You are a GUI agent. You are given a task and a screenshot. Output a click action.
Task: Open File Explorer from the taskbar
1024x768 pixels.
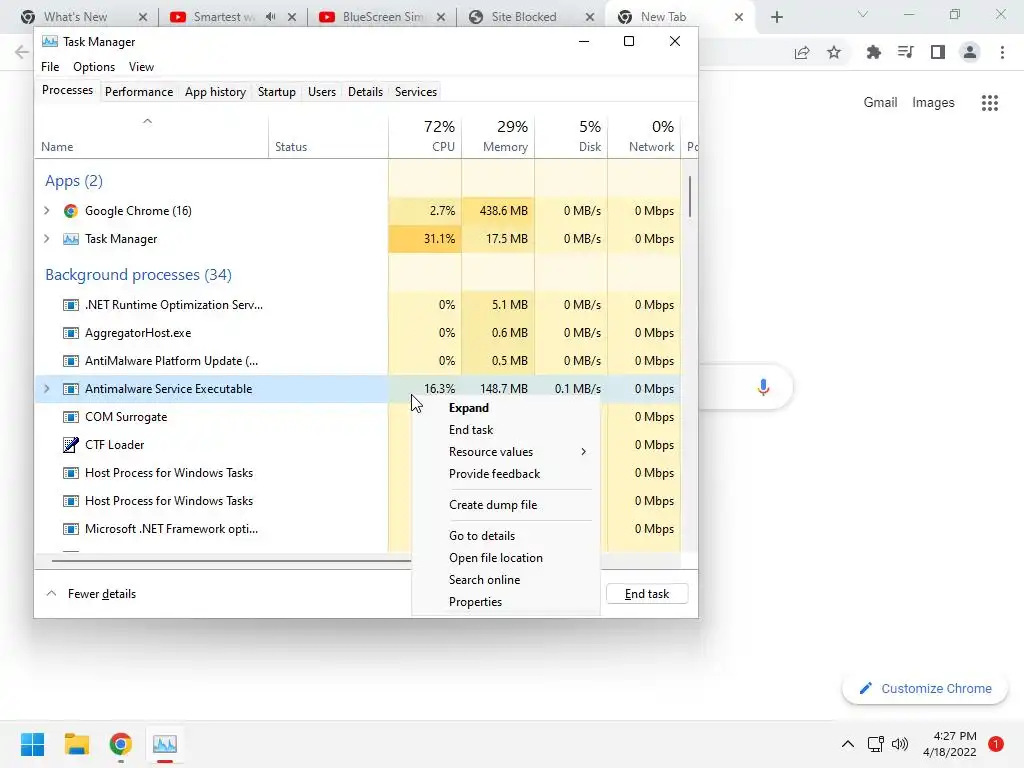(x=76, y=744)
